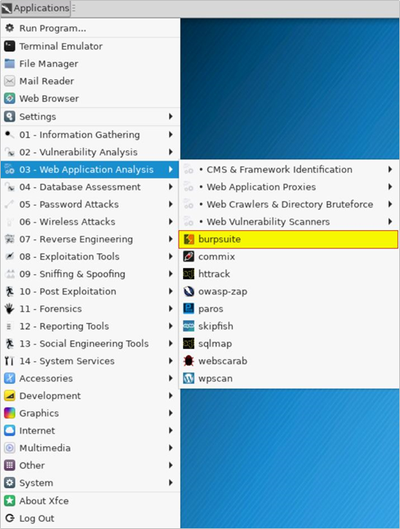
Task: Select the skipfish label text
Action: pyautogui.click(x=216, y=326)
